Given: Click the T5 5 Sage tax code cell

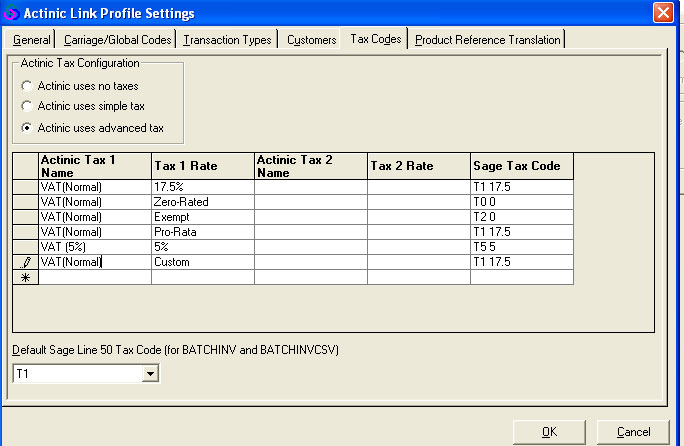Looking at the screenshot, I should point(521,247).
